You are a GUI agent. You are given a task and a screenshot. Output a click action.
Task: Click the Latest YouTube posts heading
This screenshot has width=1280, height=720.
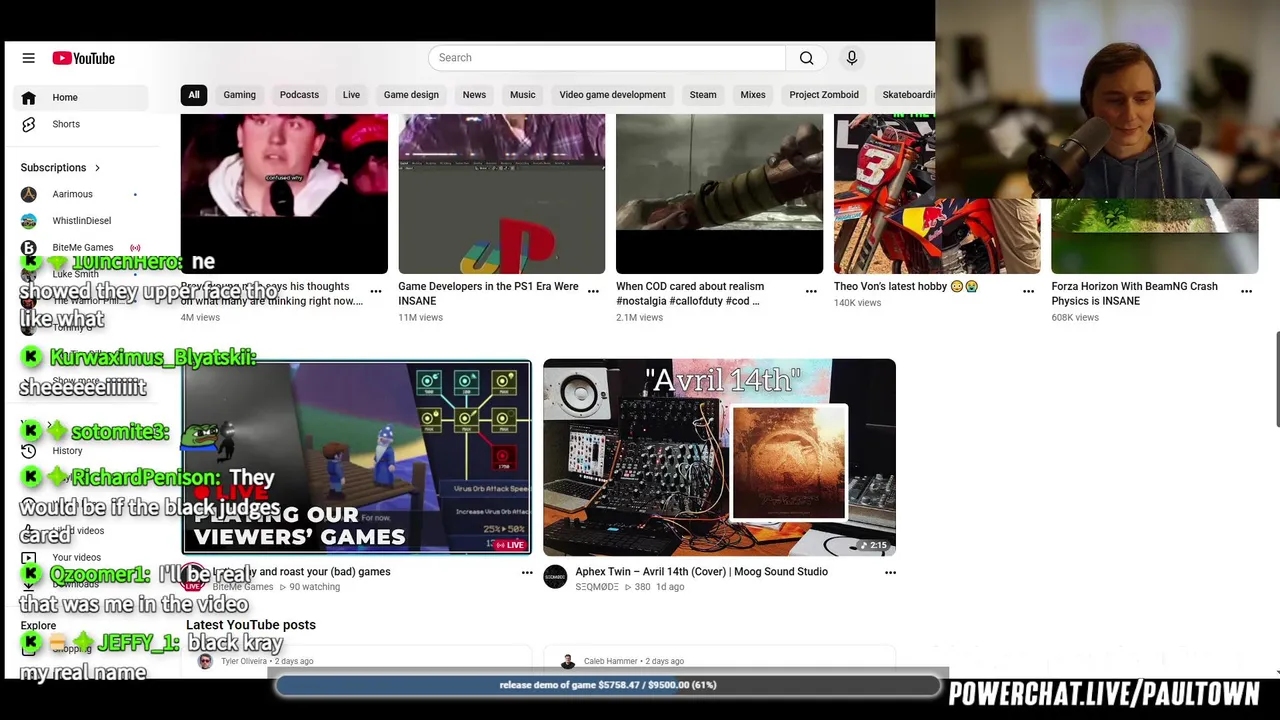tap(251, 625)
